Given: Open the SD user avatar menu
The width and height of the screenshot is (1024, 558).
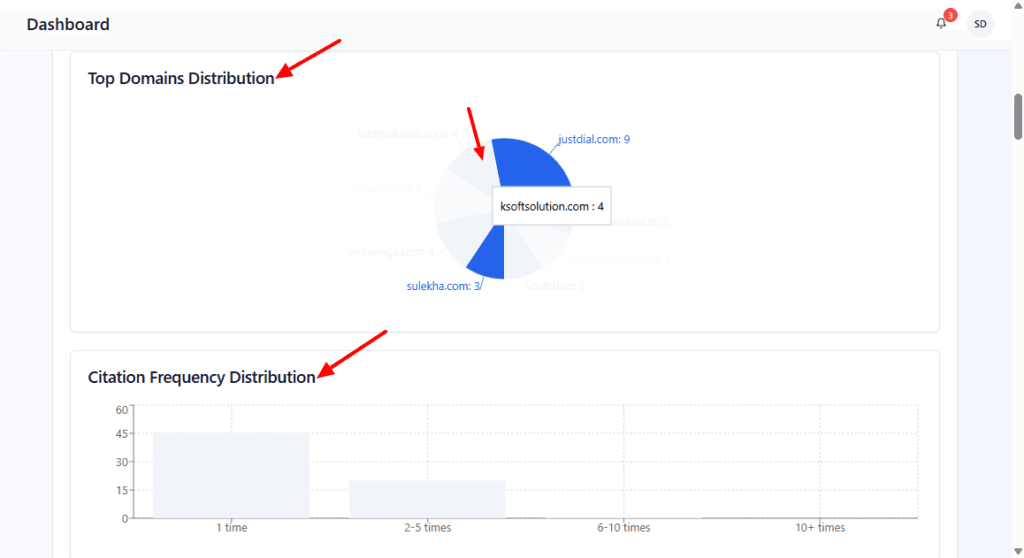Looking at the screenshot, I should click(980, 24).
